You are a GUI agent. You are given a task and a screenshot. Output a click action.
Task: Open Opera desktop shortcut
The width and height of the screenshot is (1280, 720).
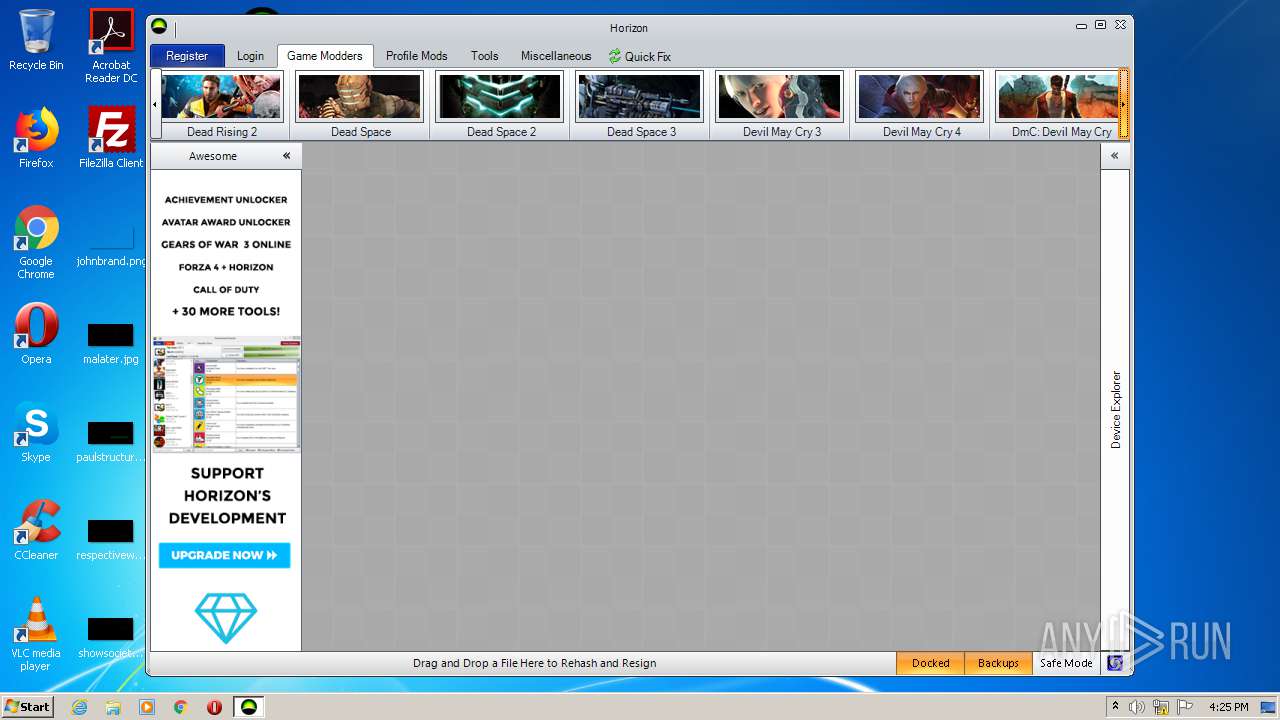click(36, 334)
